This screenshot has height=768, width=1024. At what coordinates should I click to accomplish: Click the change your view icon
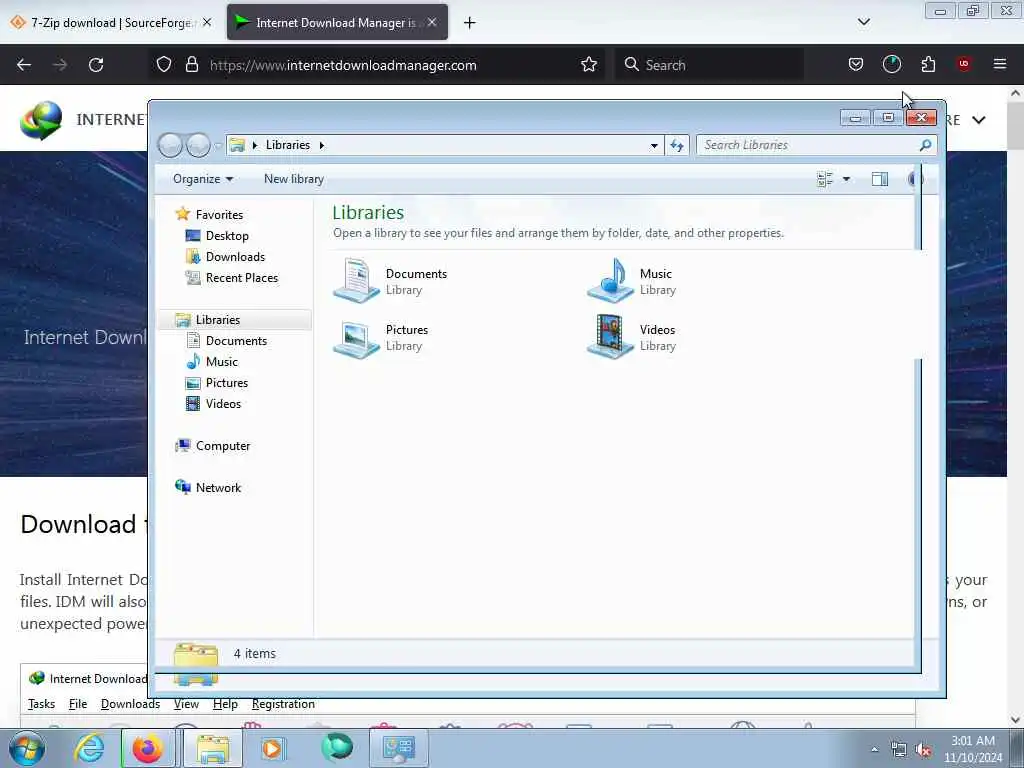[825, 179]
